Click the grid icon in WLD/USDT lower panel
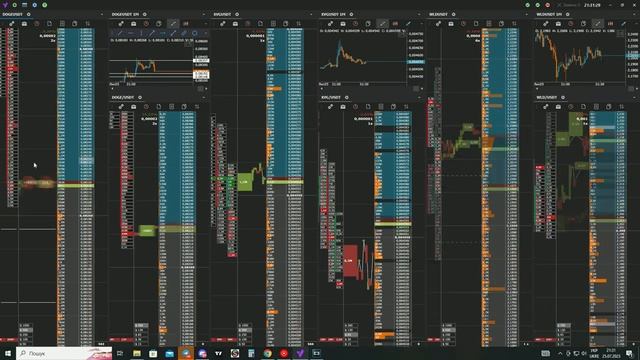Viewport: 640px width, 360px height. pos(596,107)
